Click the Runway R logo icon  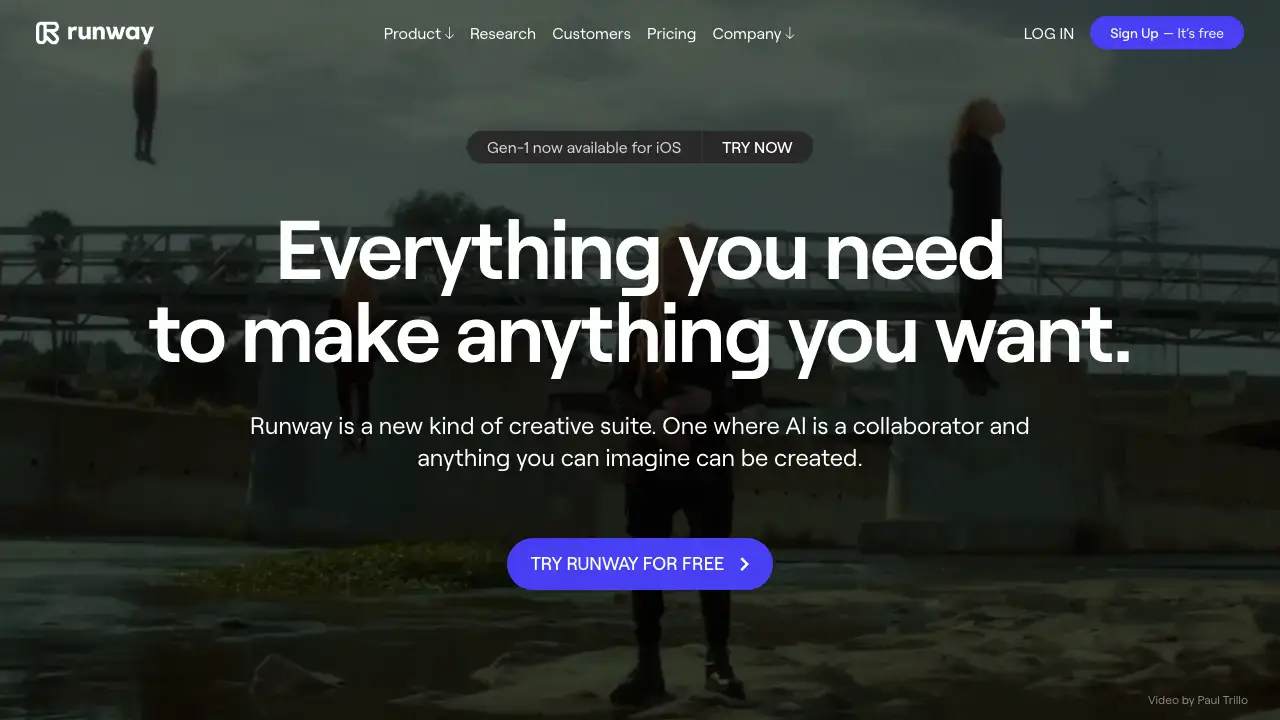(47, 33)
